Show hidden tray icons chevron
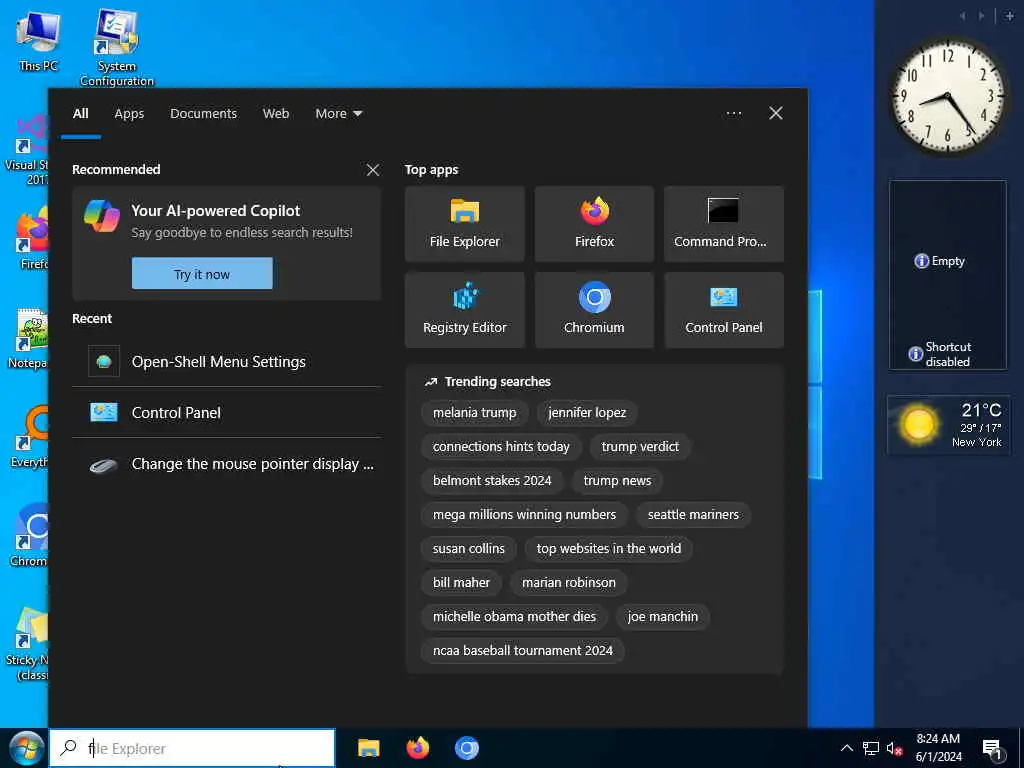Viewport: 1024px width, 768px height. pos(846,748)
